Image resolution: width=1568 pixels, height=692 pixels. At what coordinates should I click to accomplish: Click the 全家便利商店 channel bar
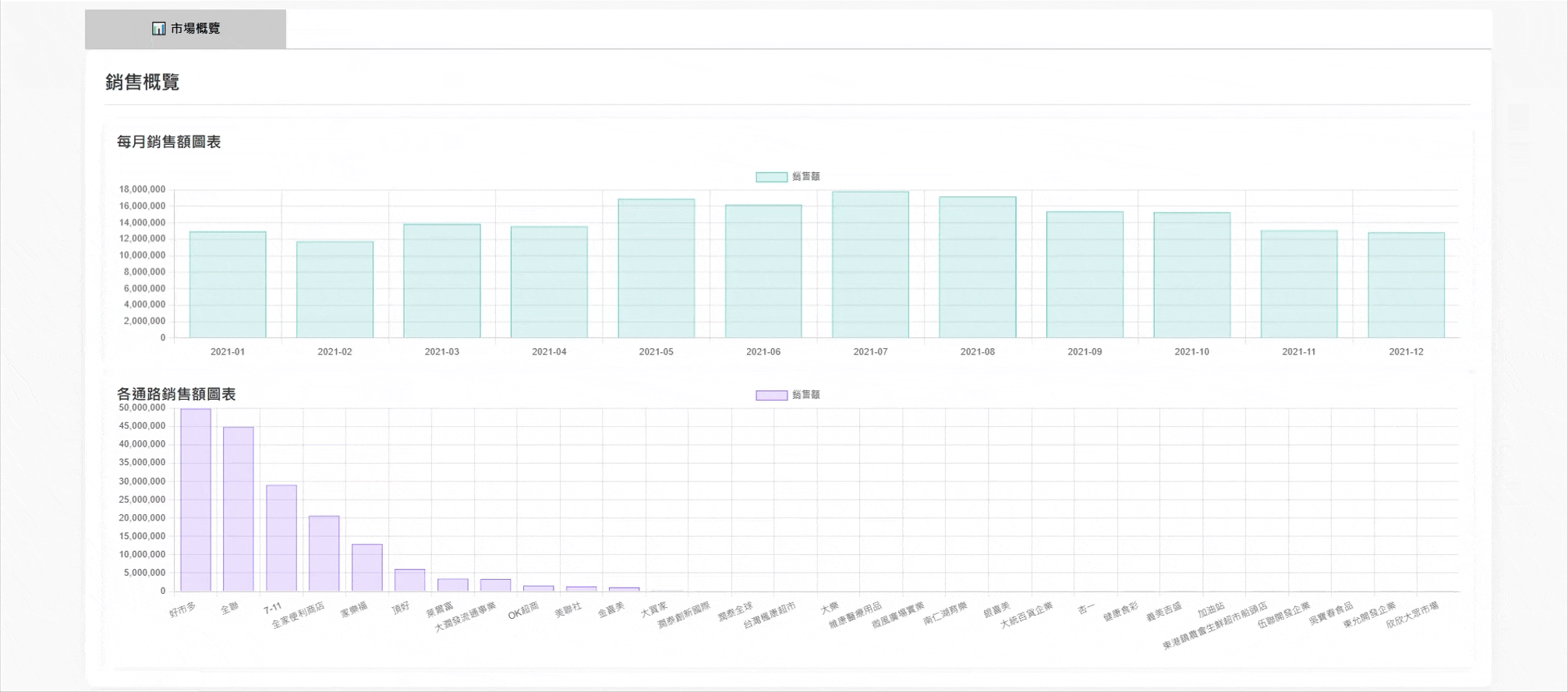pyautogui.click(x=324, y=553)
